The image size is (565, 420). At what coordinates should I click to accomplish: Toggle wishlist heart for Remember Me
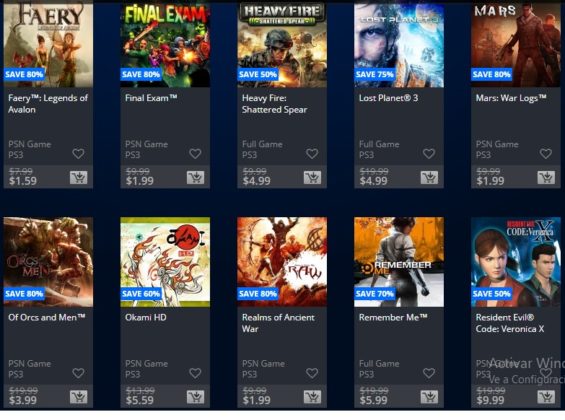429,373
